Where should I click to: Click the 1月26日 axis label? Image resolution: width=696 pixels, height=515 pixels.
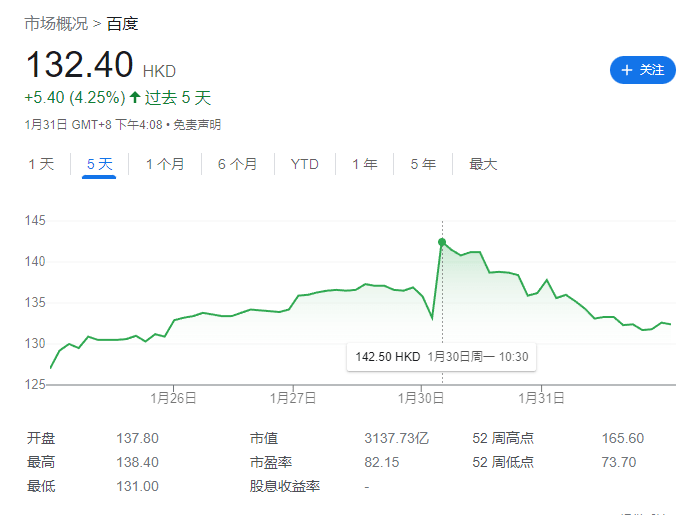pos(173,398)
